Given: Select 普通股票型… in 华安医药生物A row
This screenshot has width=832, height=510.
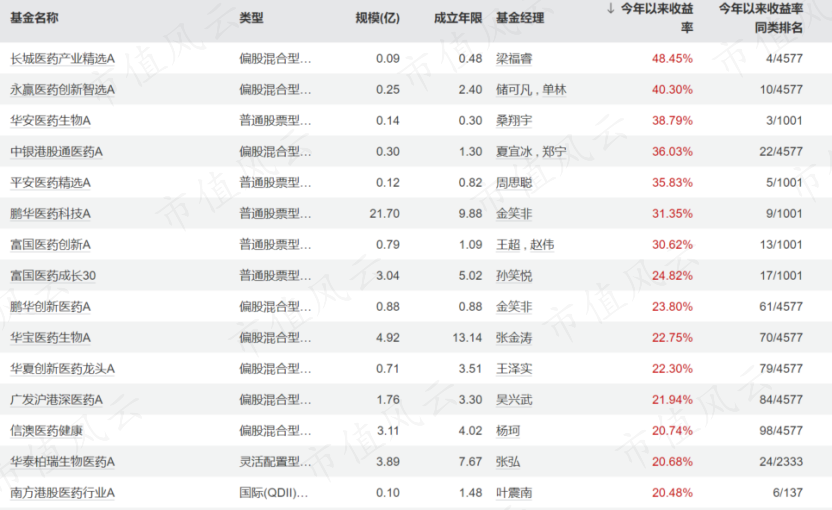Looking at the screenshot, I should pos(275,120).
